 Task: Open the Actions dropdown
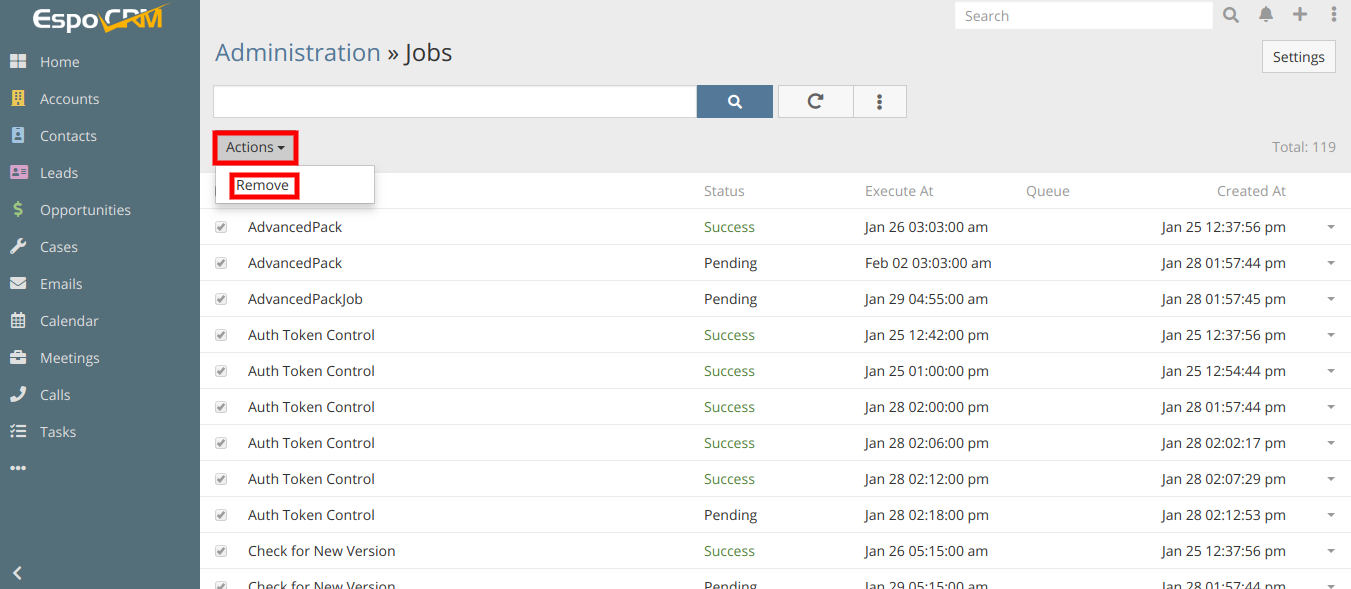pos(255,148)
